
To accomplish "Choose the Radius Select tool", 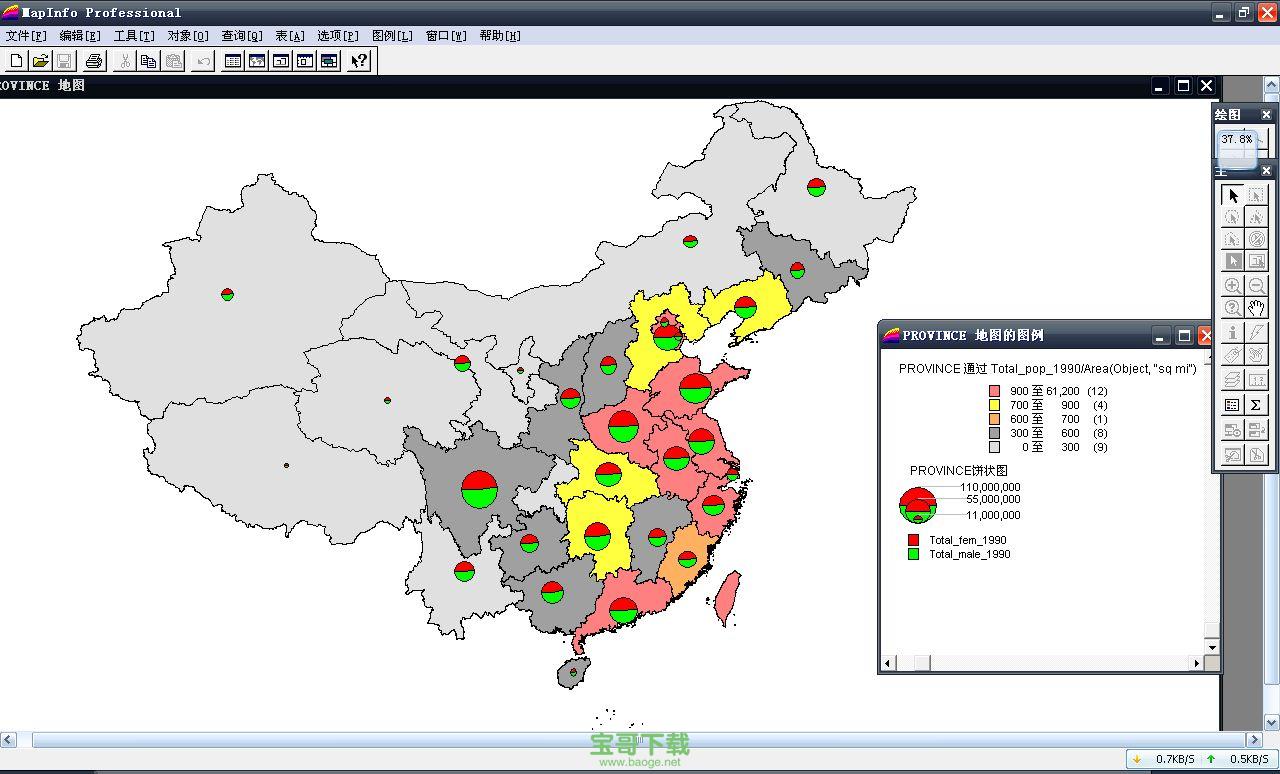I will click(x=1233, y=217).
